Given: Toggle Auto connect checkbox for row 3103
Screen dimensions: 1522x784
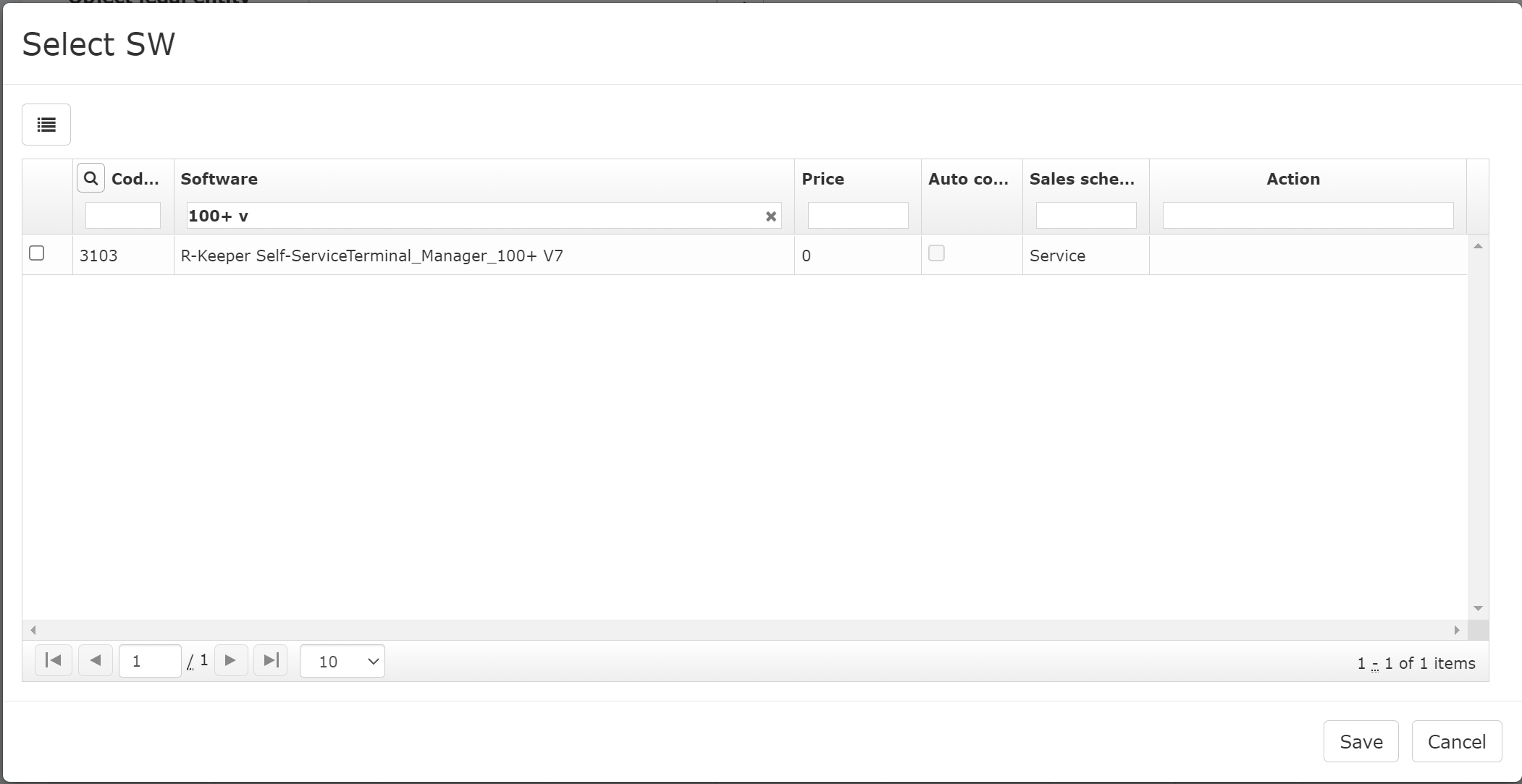Looking at the screenshot, I should point(936,253).
